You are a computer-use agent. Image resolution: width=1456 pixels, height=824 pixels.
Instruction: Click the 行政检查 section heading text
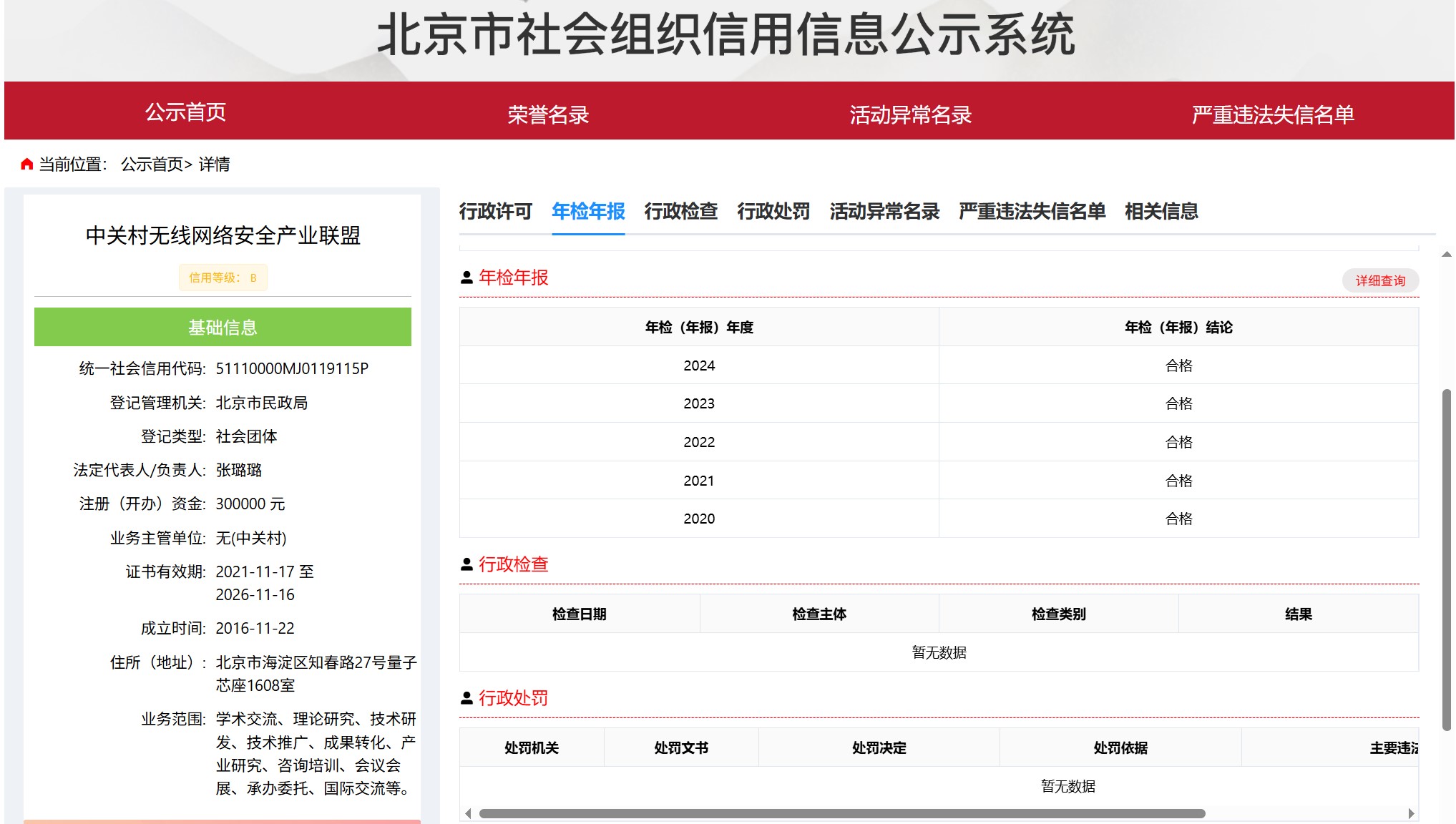point(514,564)
